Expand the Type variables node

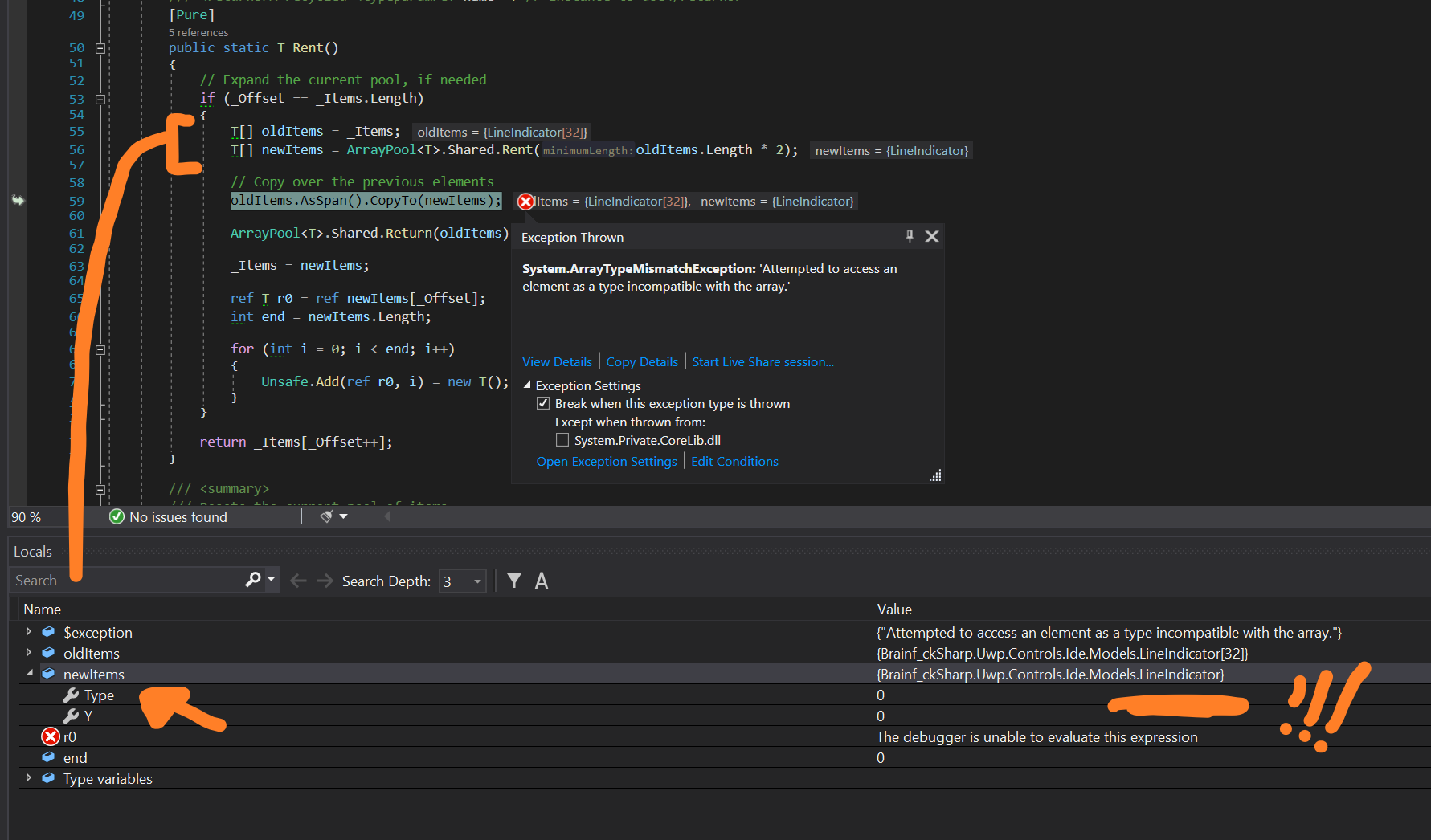point(29,778)
